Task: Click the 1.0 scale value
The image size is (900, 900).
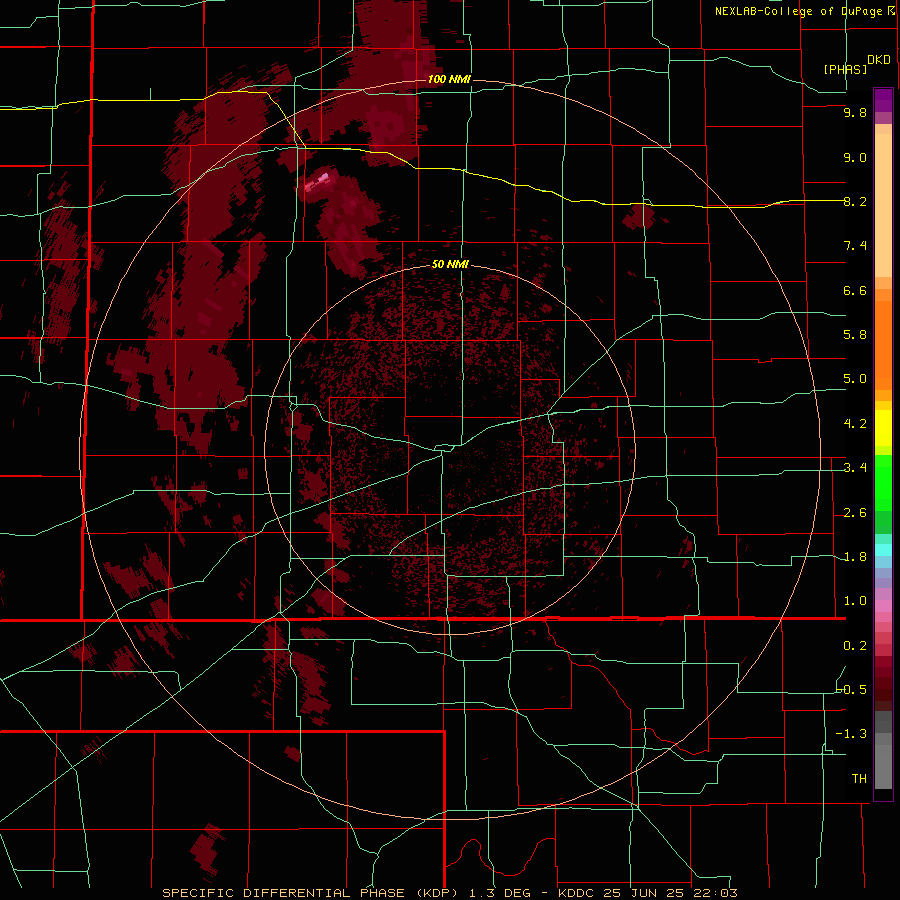Action: (855, 601)
